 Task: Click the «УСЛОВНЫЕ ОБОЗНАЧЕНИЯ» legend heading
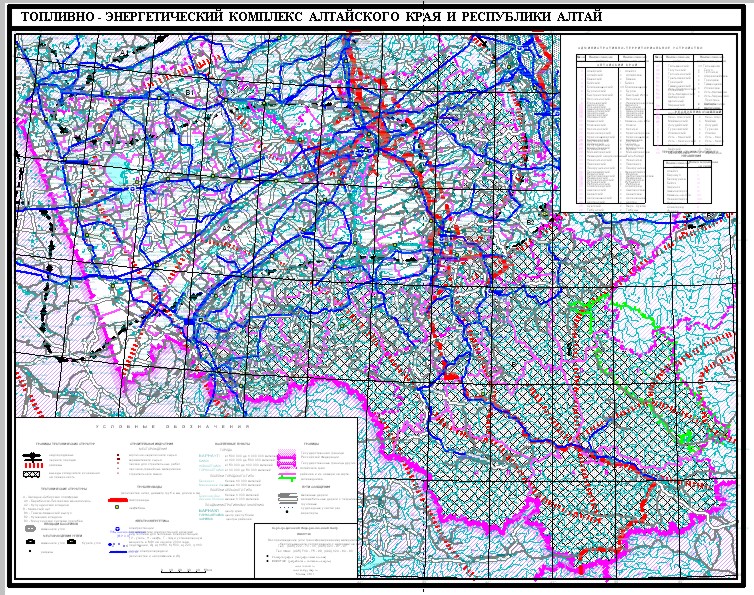pyautogui.click(x=173, y=427)
